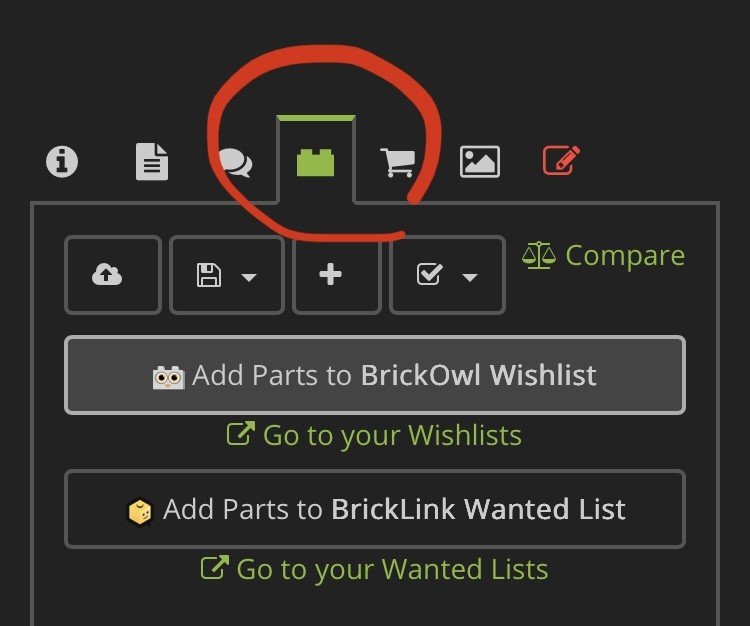The image size is (750, 626).
Task: Open the shopping cart buy tab
Action: (x=397, y=163)
